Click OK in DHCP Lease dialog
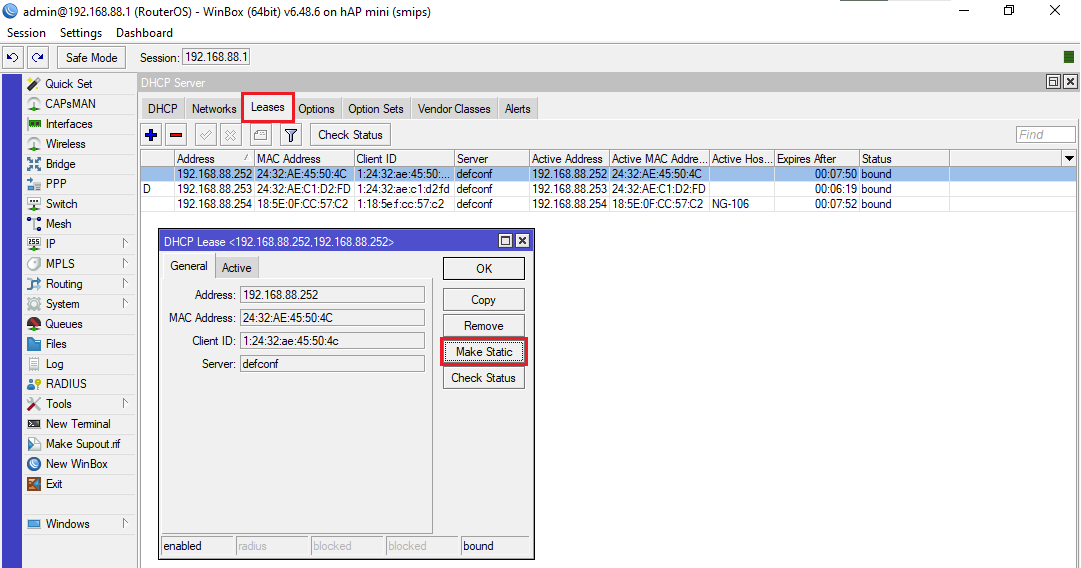The height and width of the screenshot is (568, 1081). [484, 269]
